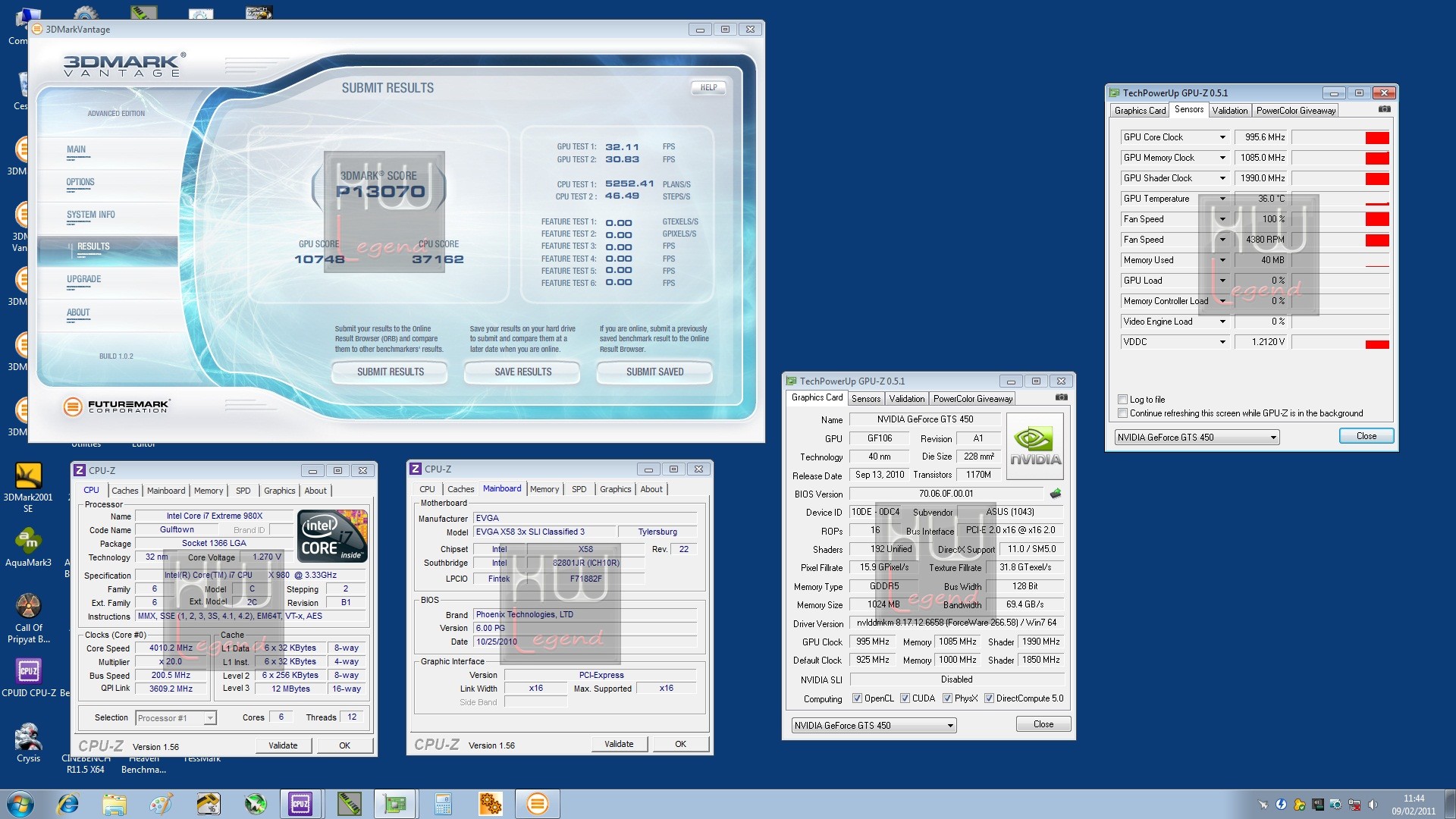The width and height of the screenshot is (1456, 819).
Task: Open the GPU Temperature sensor dropdown
Action: pos(1222,199)
